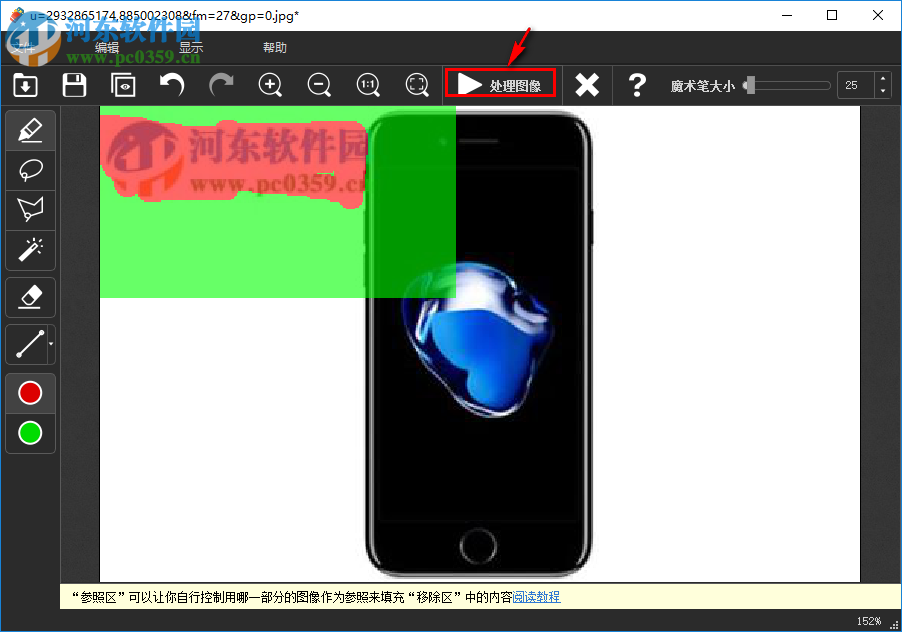
Task: Zoom in on the image
Action: 270,85
